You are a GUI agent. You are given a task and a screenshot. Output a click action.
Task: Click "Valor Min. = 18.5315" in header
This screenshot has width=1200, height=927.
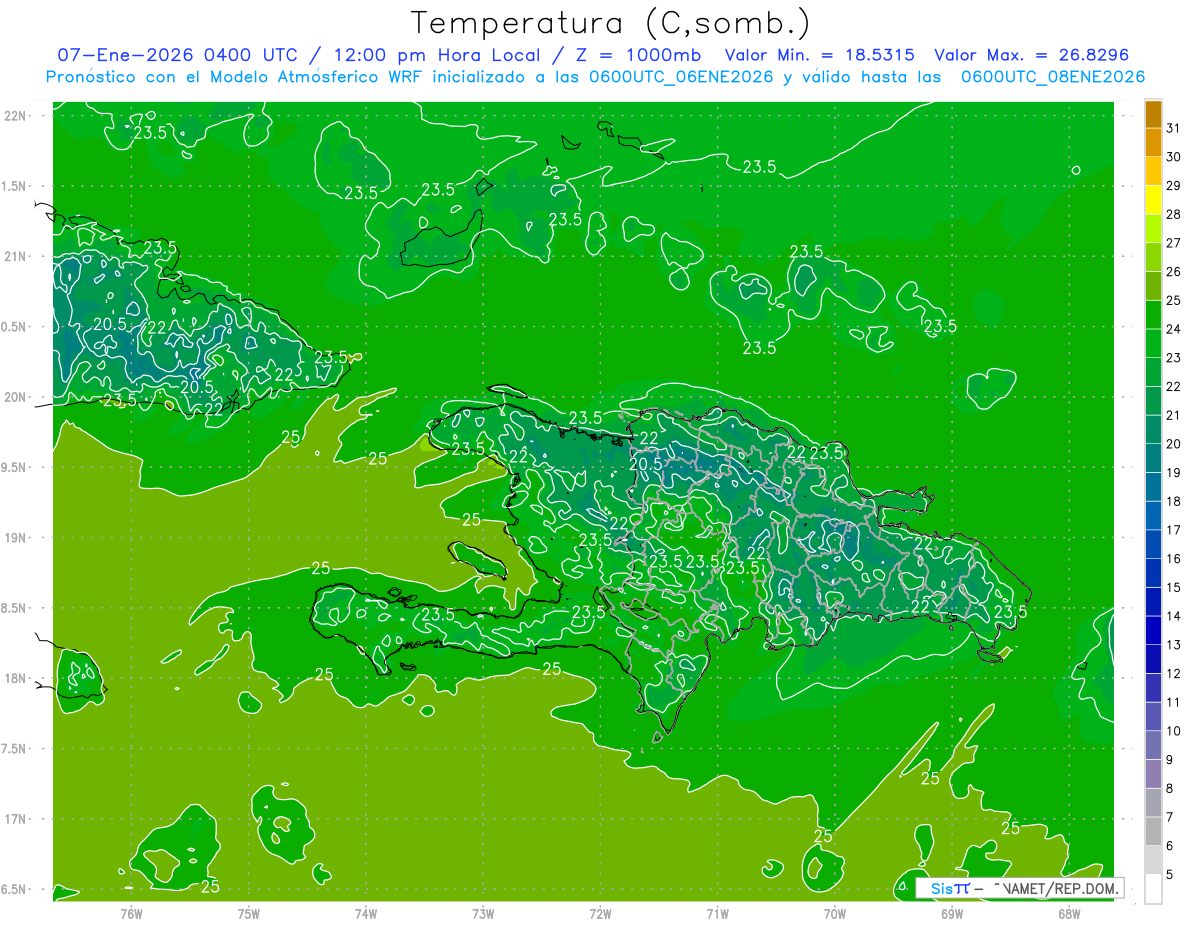819,55
